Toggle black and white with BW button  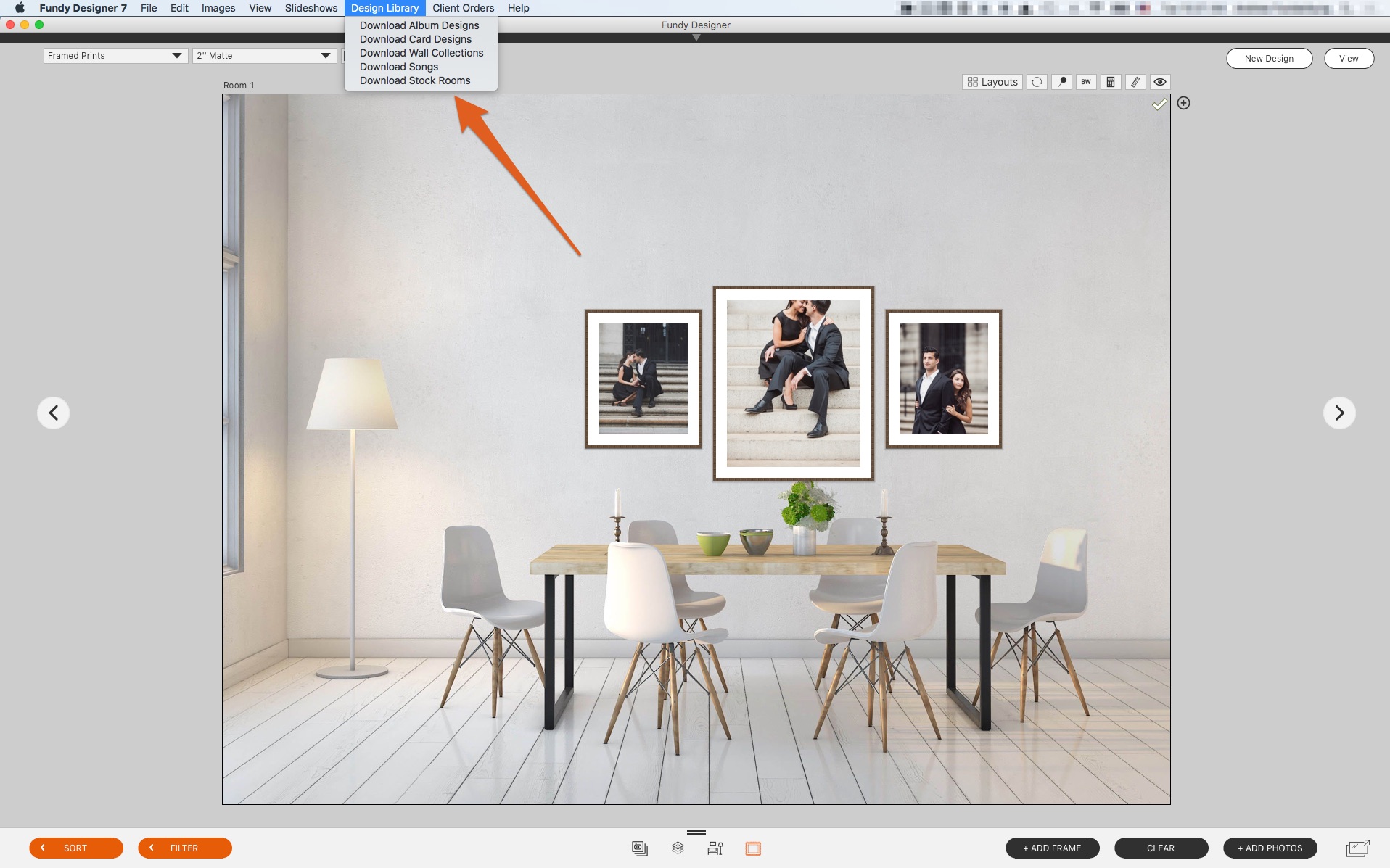click(x=1085, y=82)
